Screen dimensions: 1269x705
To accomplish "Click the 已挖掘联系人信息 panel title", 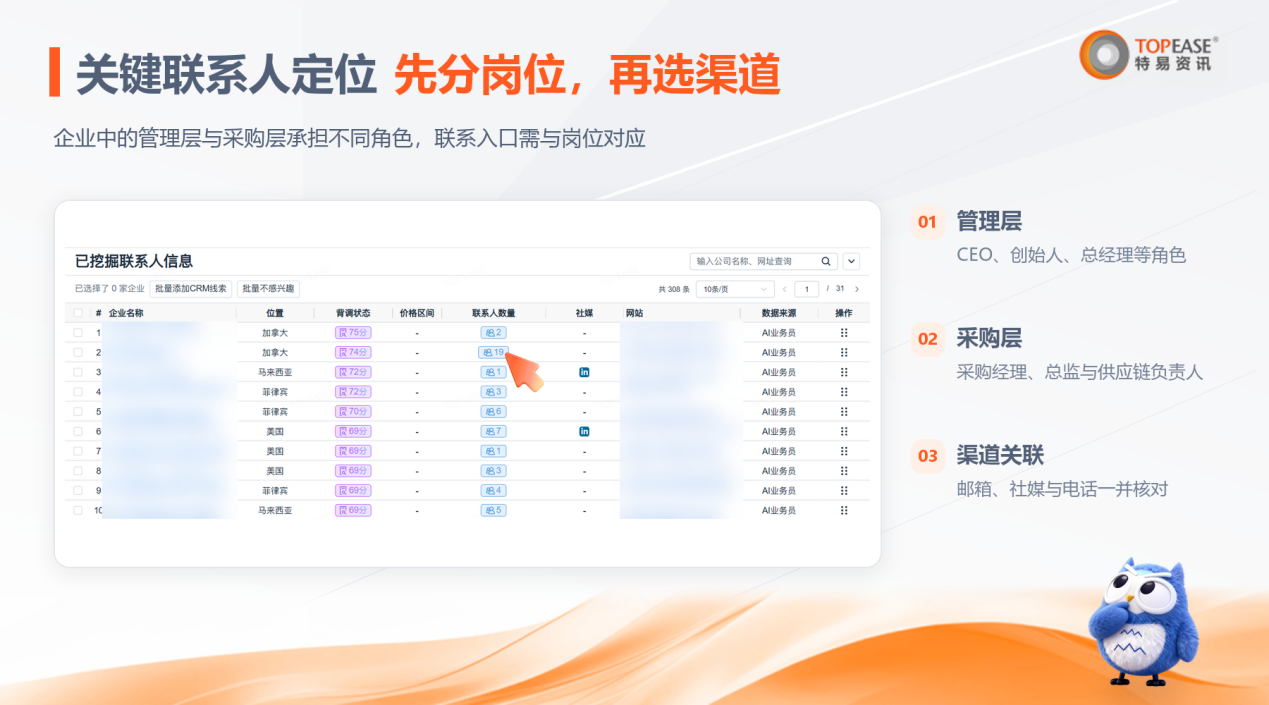I will pyautogui.click(x=134, y=261).
